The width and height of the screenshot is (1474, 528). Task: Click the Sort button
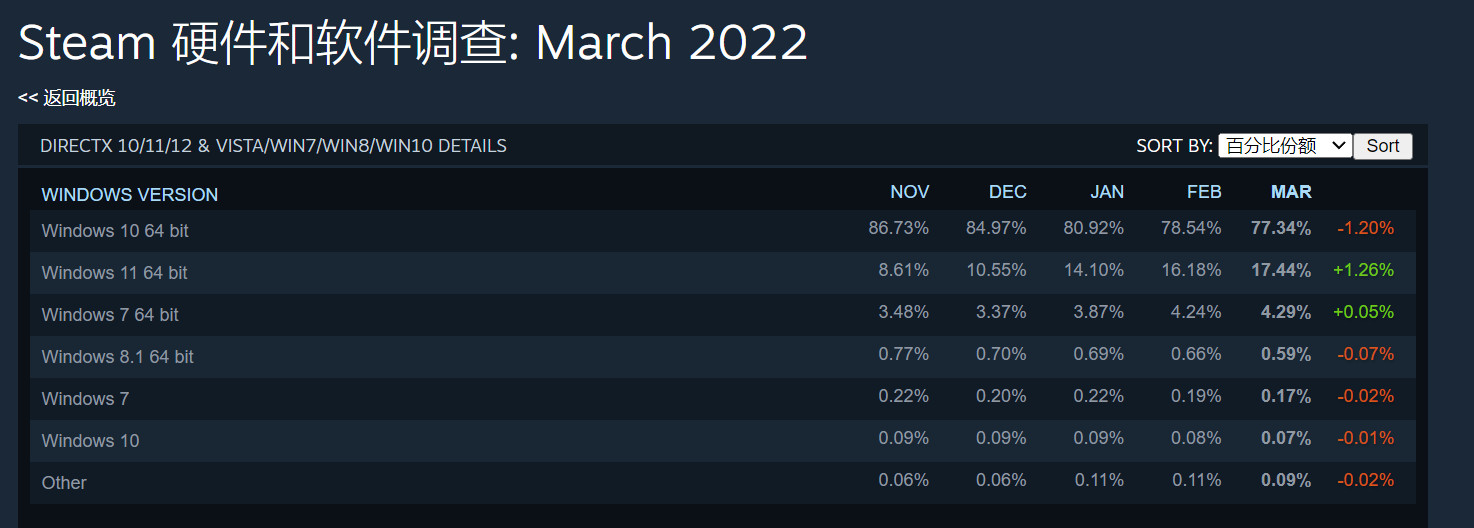1383,146
